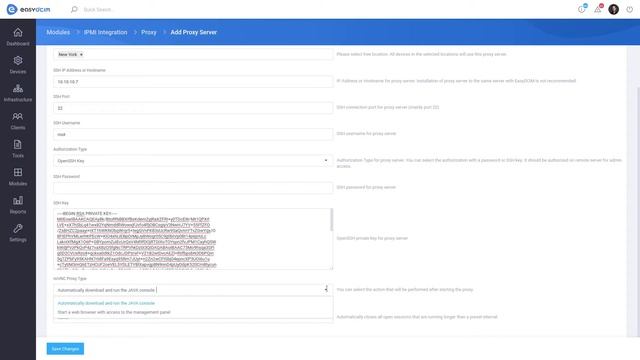Open the Settings wrench icon in sidebar
The width and height of the screenshot is (640, 360).
(18, 229)
